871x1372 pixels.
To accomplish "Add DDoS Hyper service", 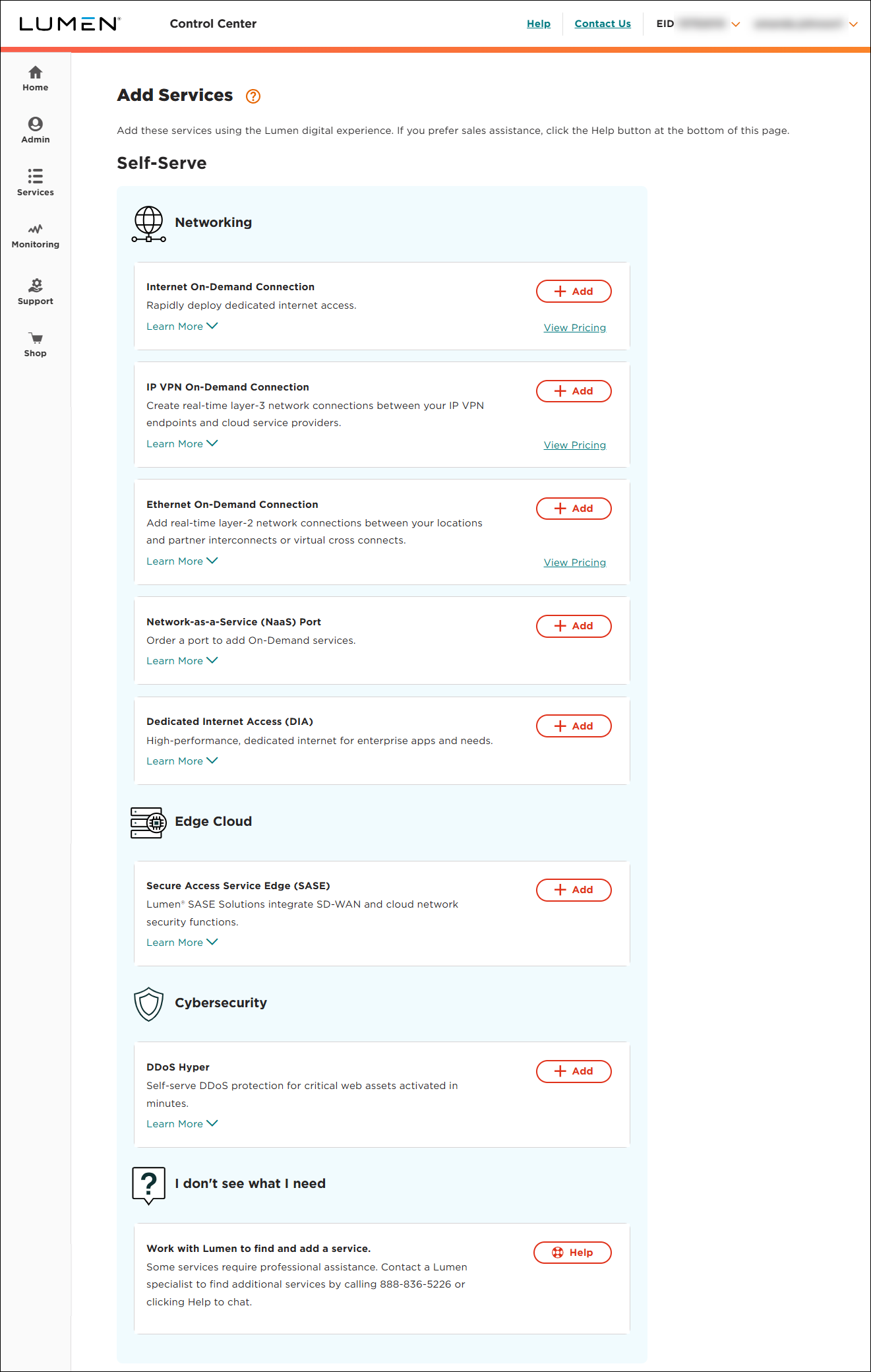I will click(574, 1071).
